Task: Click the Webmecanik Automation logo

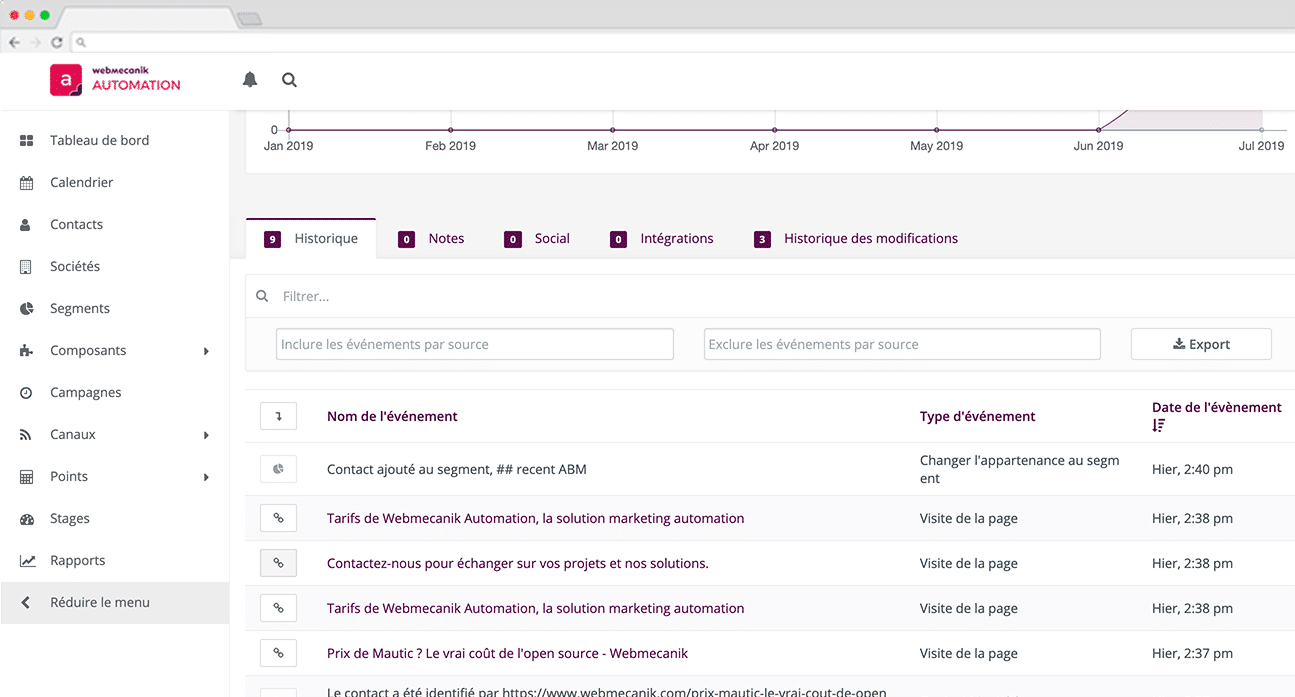Action: (116, 80)
